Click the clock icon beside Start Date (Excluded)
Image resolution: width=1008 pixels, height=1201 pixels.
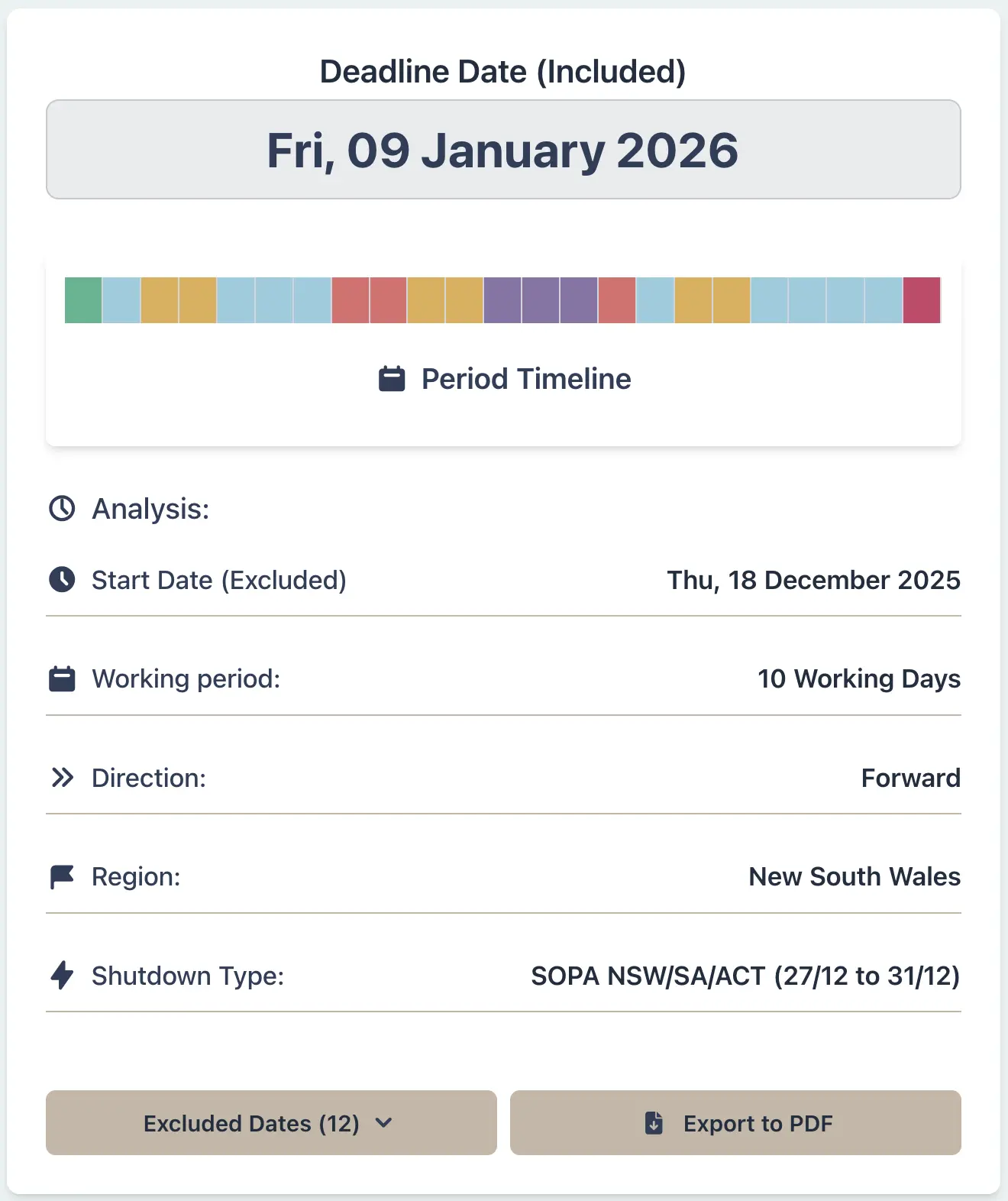click(63, 579)
